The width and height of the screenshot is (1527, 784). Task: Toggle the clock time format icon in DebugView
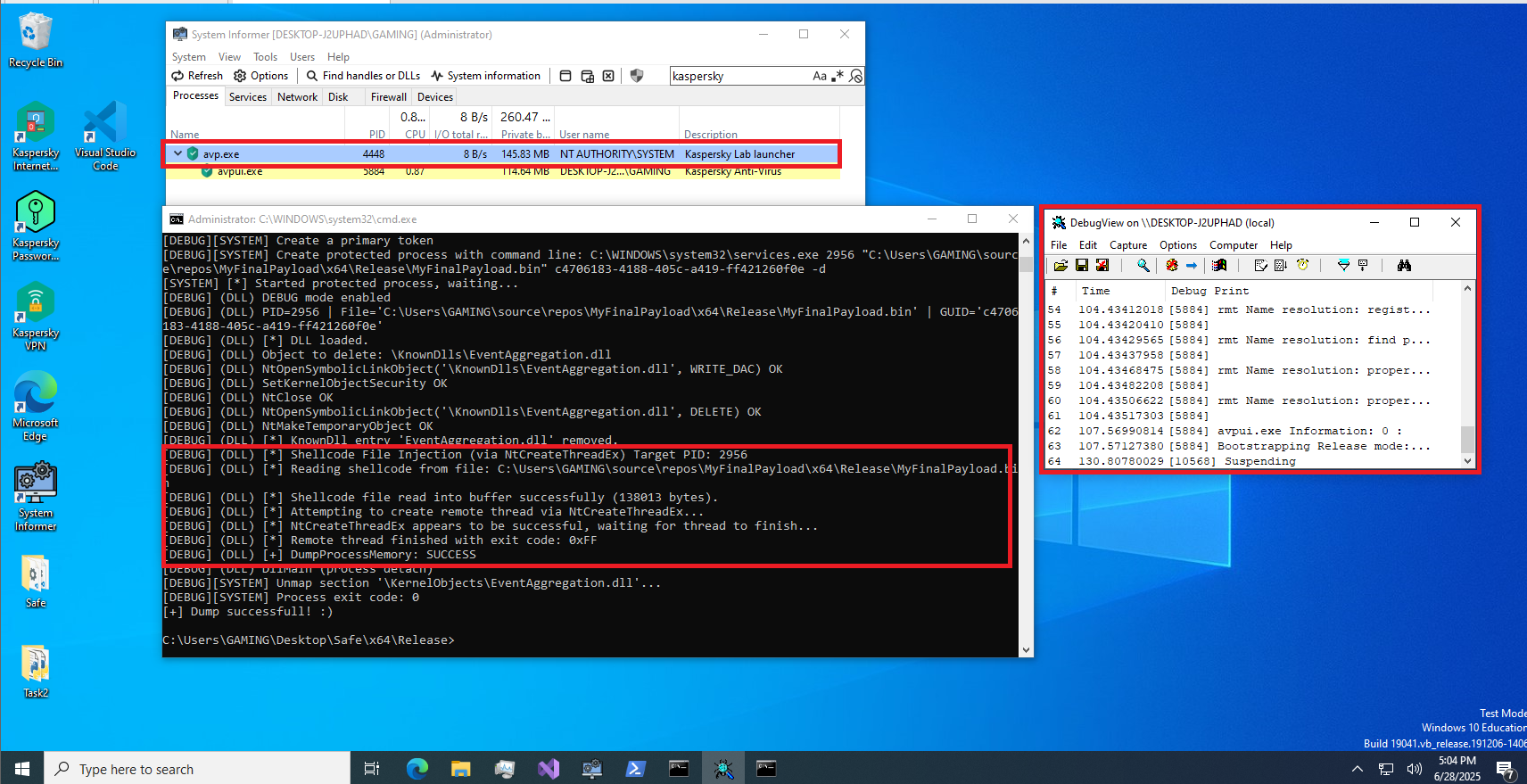pyautogui.click(x=1302, y=266)
